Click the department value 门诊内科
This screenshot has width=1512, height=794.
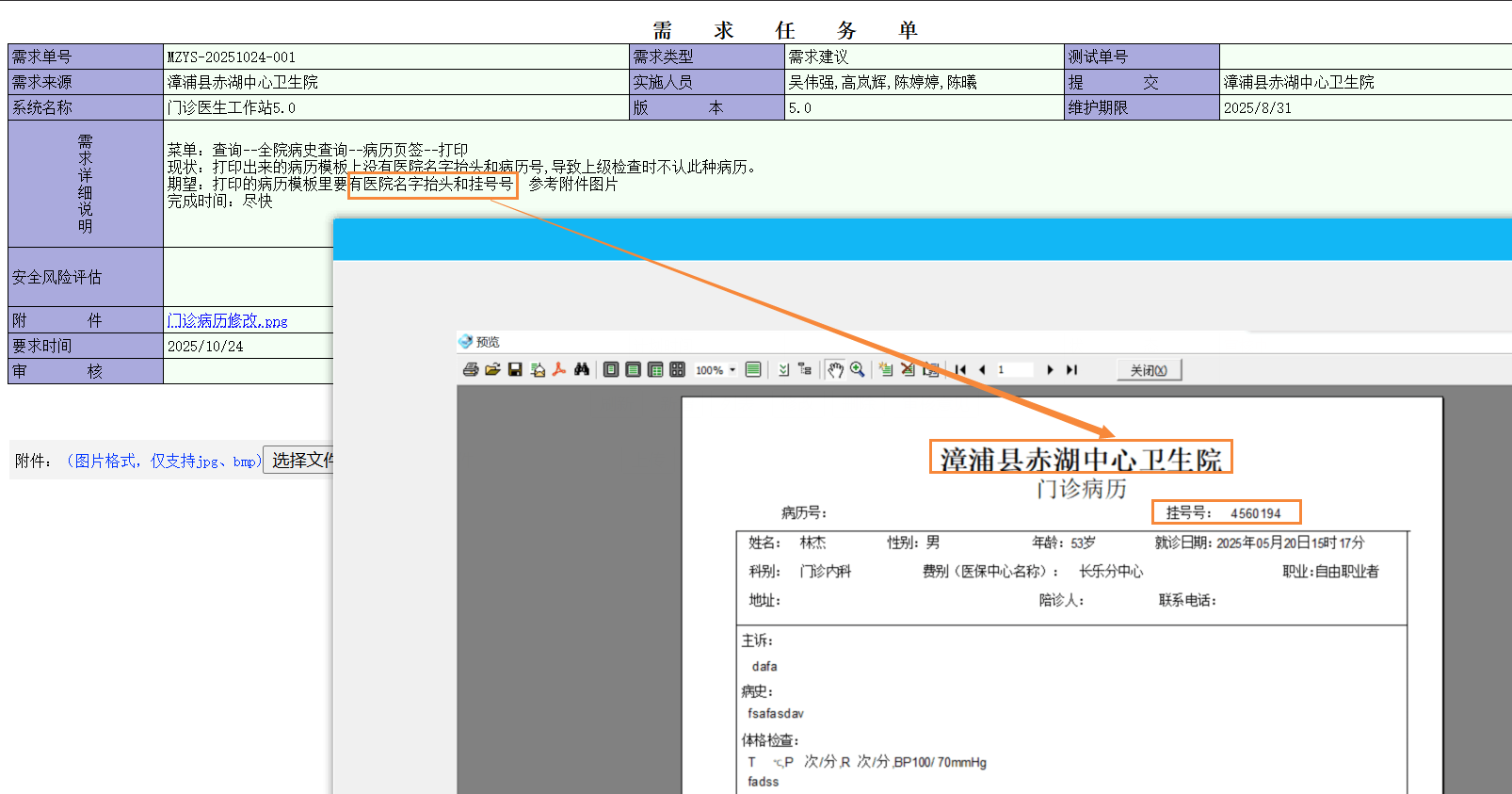coord(825,572)
